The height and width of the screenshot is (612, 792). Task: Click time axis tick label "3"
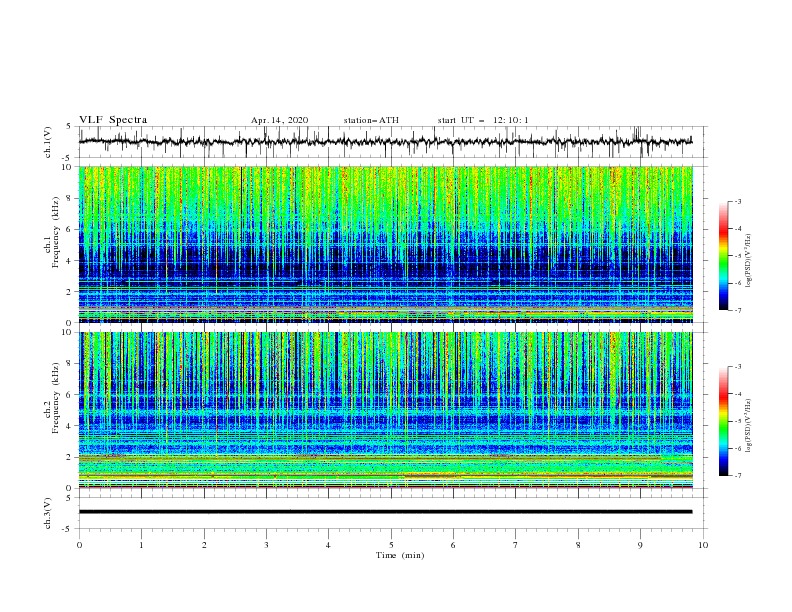(266, 545)
